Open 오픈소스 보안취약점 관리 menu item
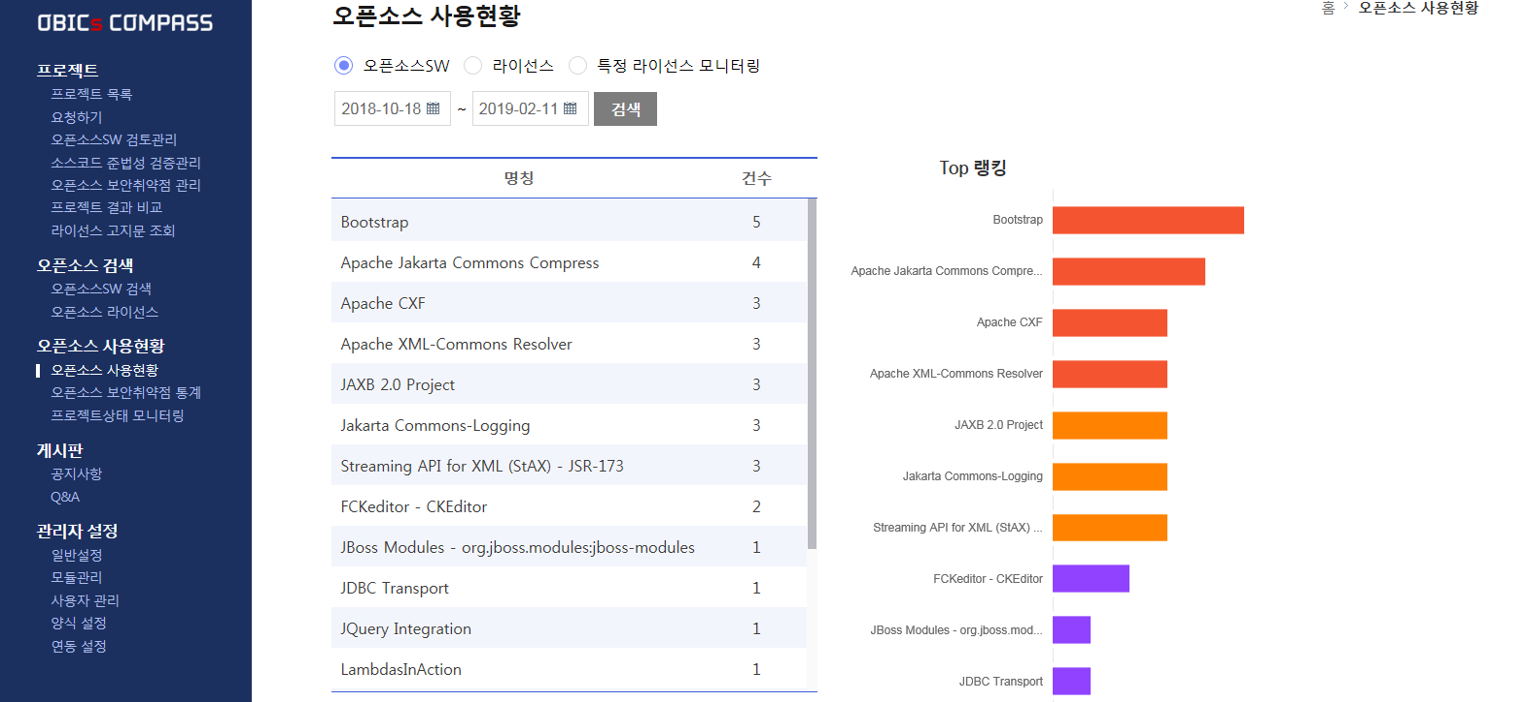The height and width of the screenshot is (702, 1528). pos(126,185)
